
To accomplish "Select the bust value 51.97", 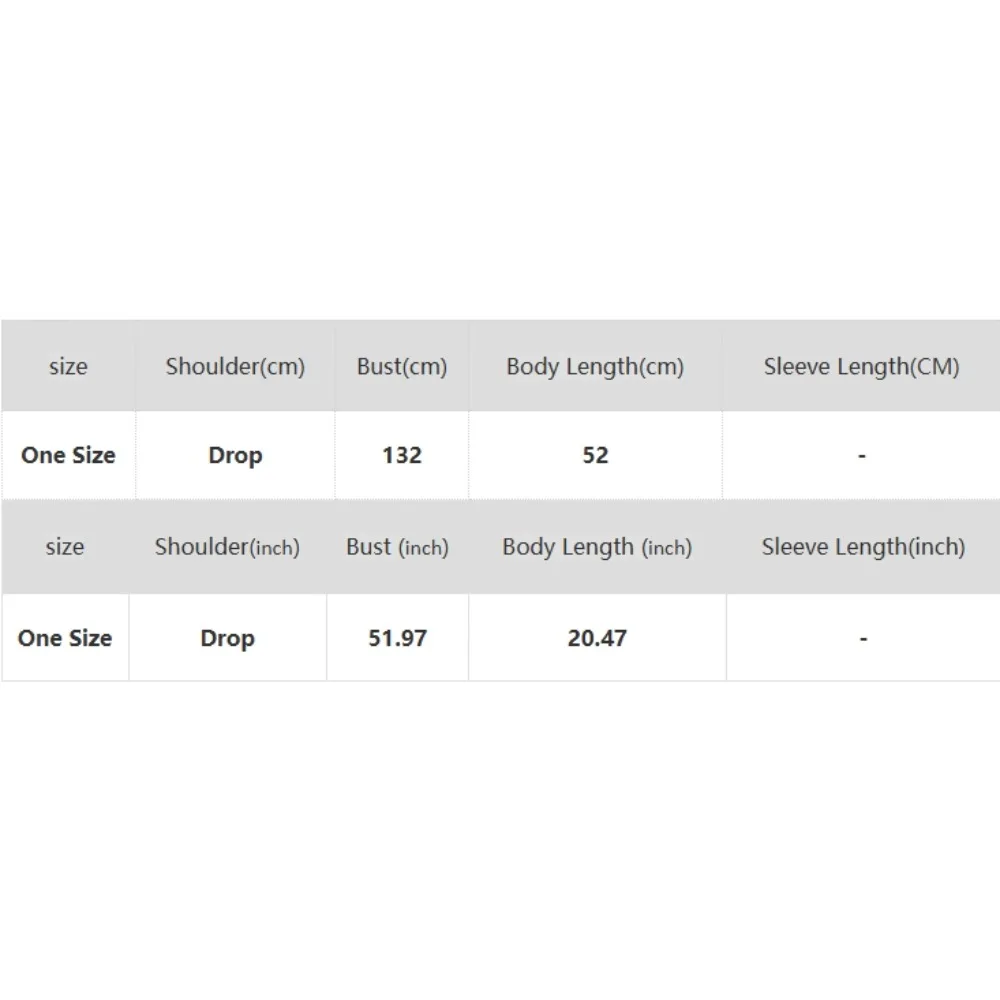I will pos(397,638).
